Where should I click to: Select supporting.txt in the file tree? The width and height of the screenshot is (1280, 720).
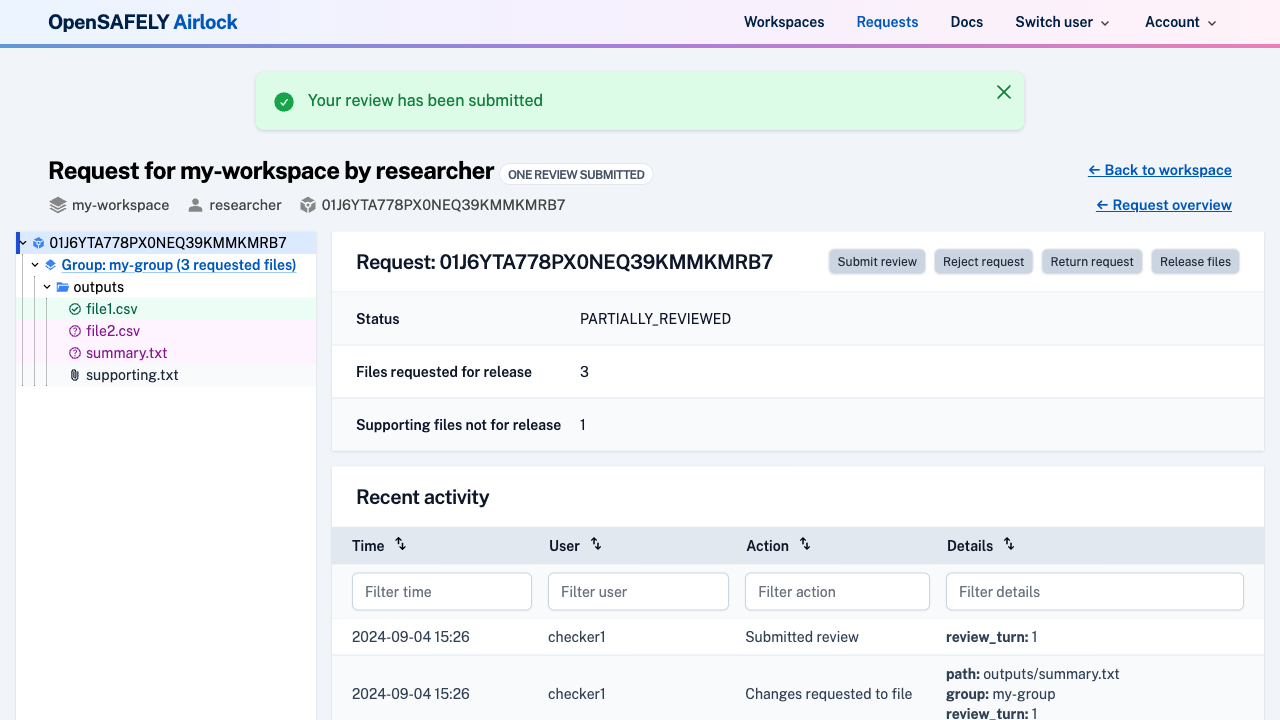(x=132, y=375)
